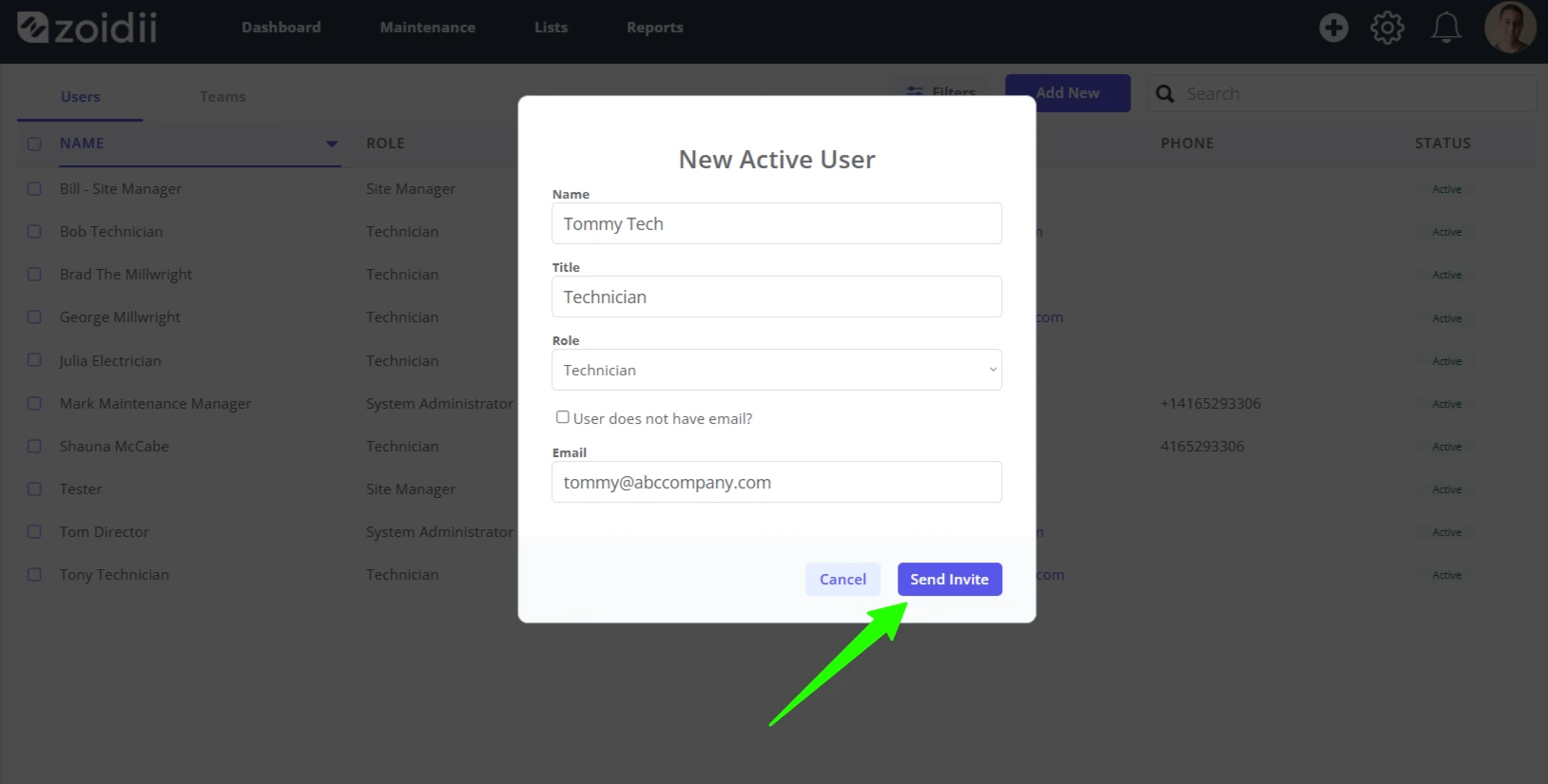This screenshot has height=784, width=1548.
Task: Open the user profile avatar
Action: [x=1510, y=27]
